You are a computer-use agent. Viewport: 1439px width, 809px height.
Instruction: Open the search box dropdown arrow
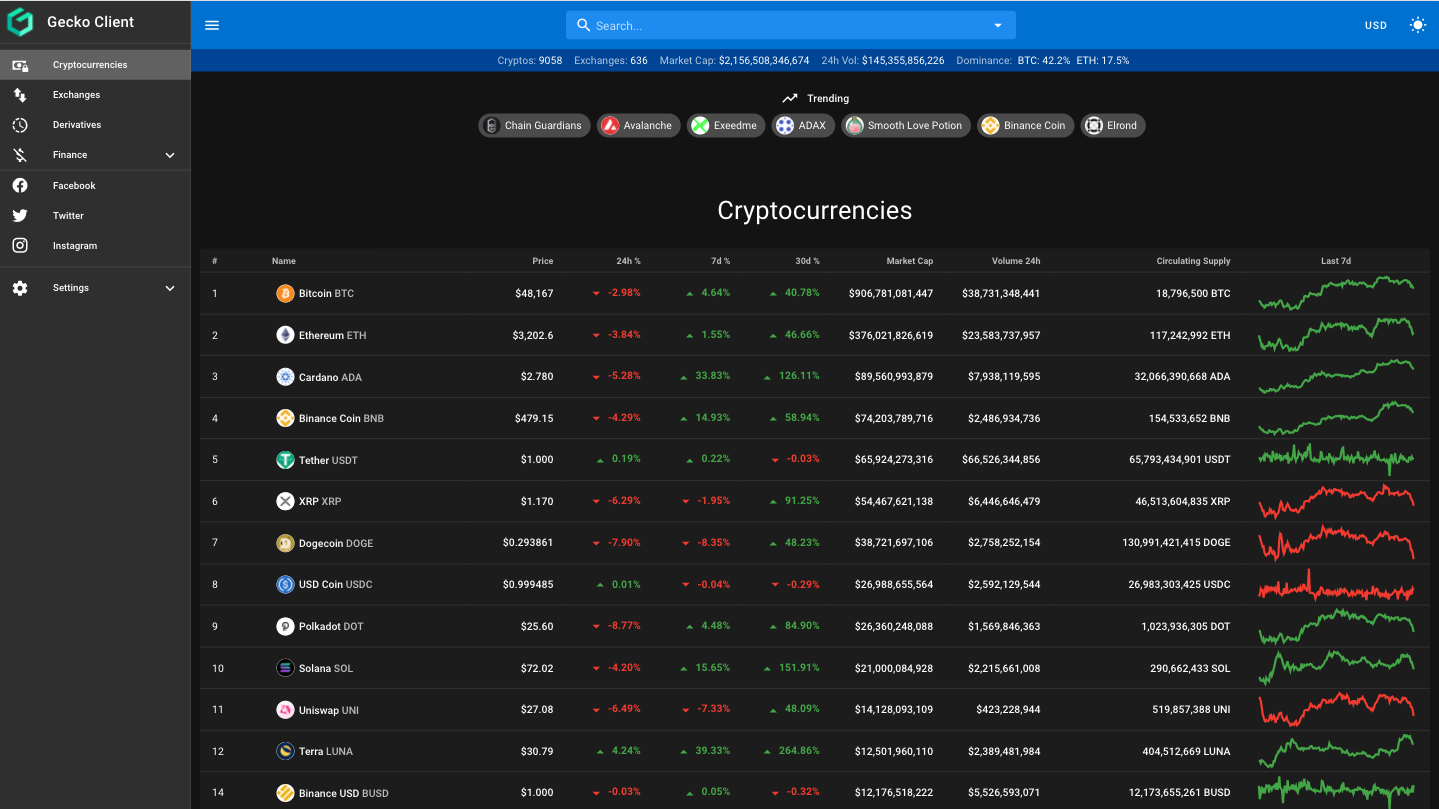coord(997,25)
